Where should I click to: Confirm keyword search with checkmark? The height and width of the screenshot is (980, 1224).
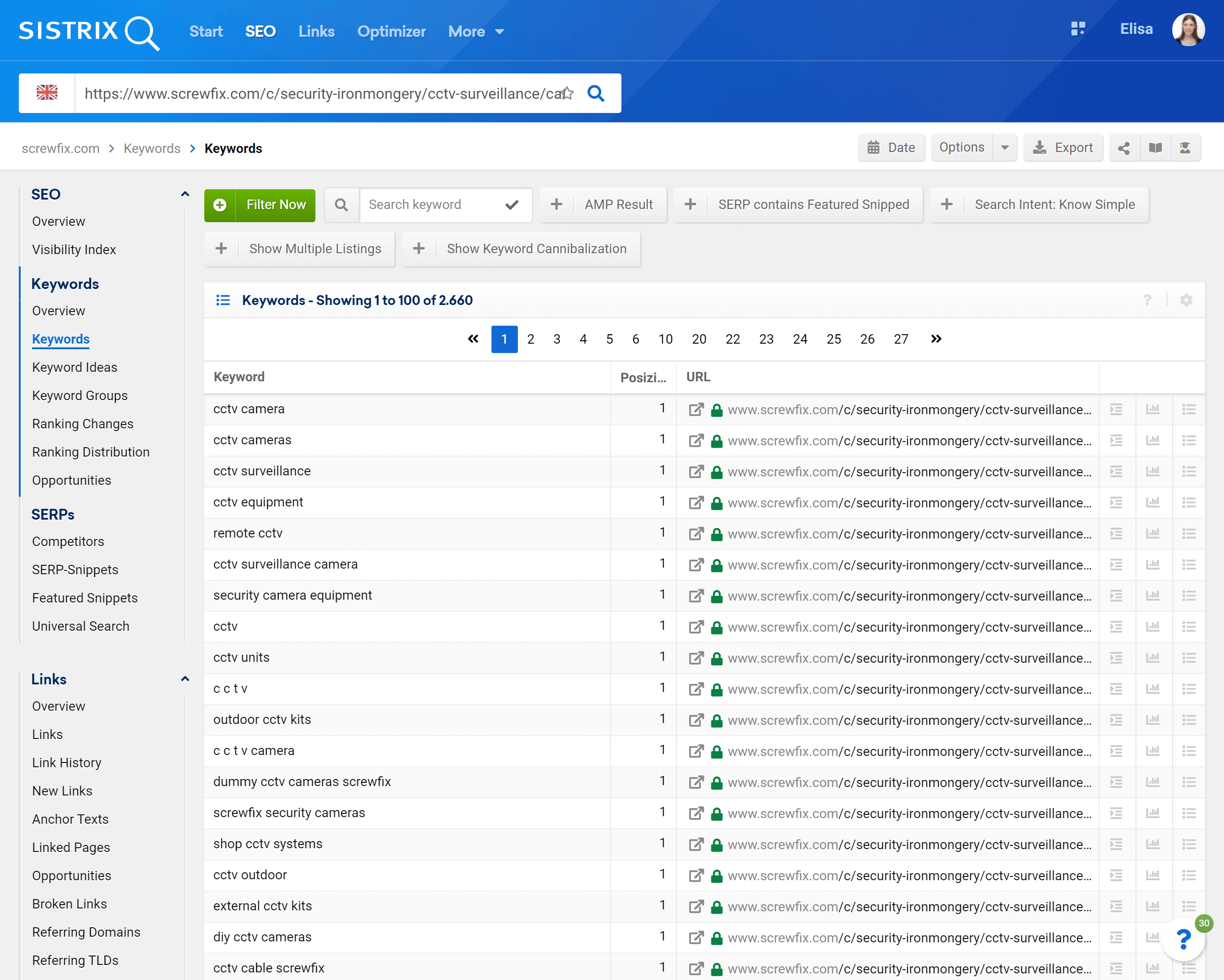pyautogui.click(x=512, y=204)
